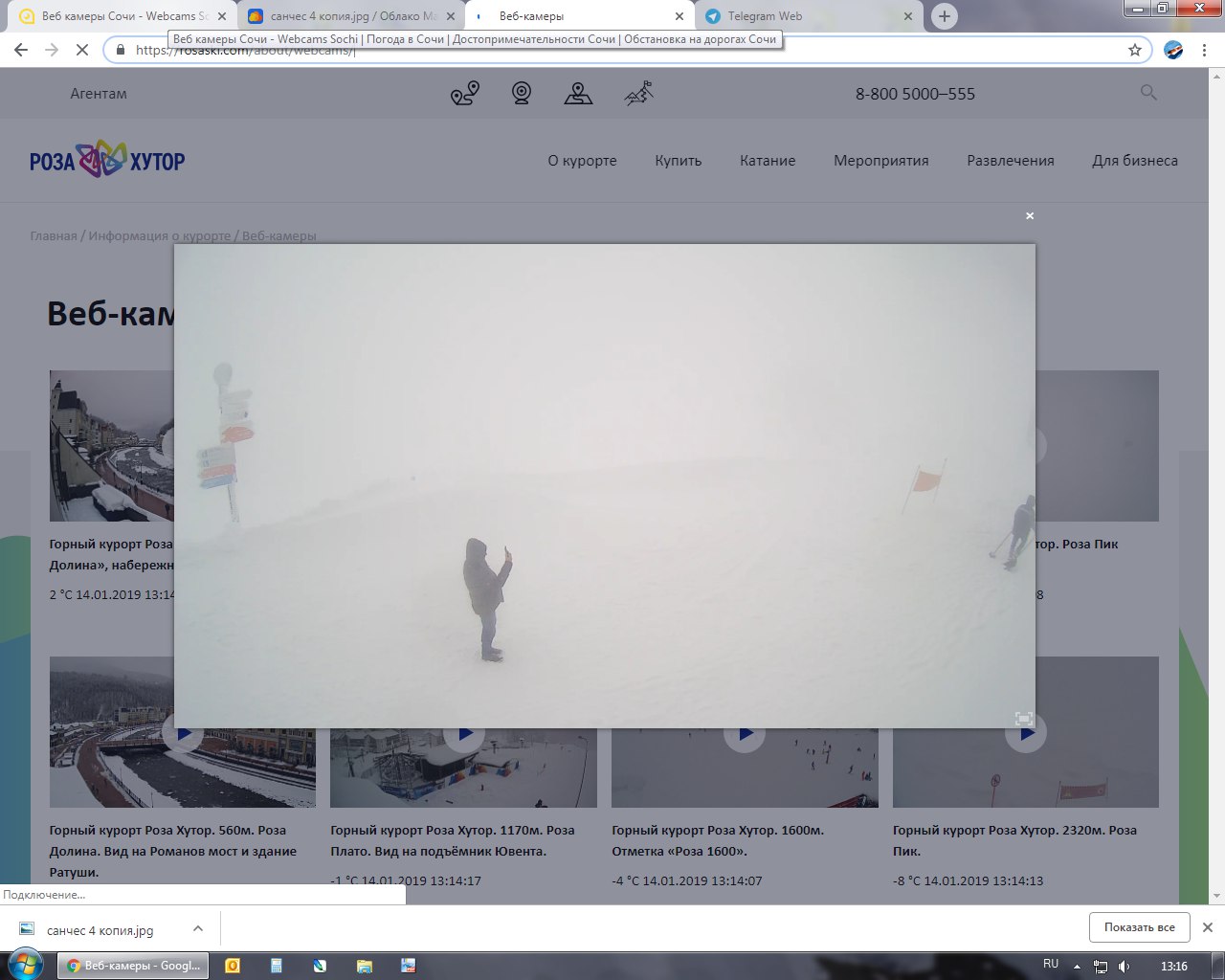The image size is (1225, 980).
Task: Switch RU input language in tray
Action: point(1051,964)
